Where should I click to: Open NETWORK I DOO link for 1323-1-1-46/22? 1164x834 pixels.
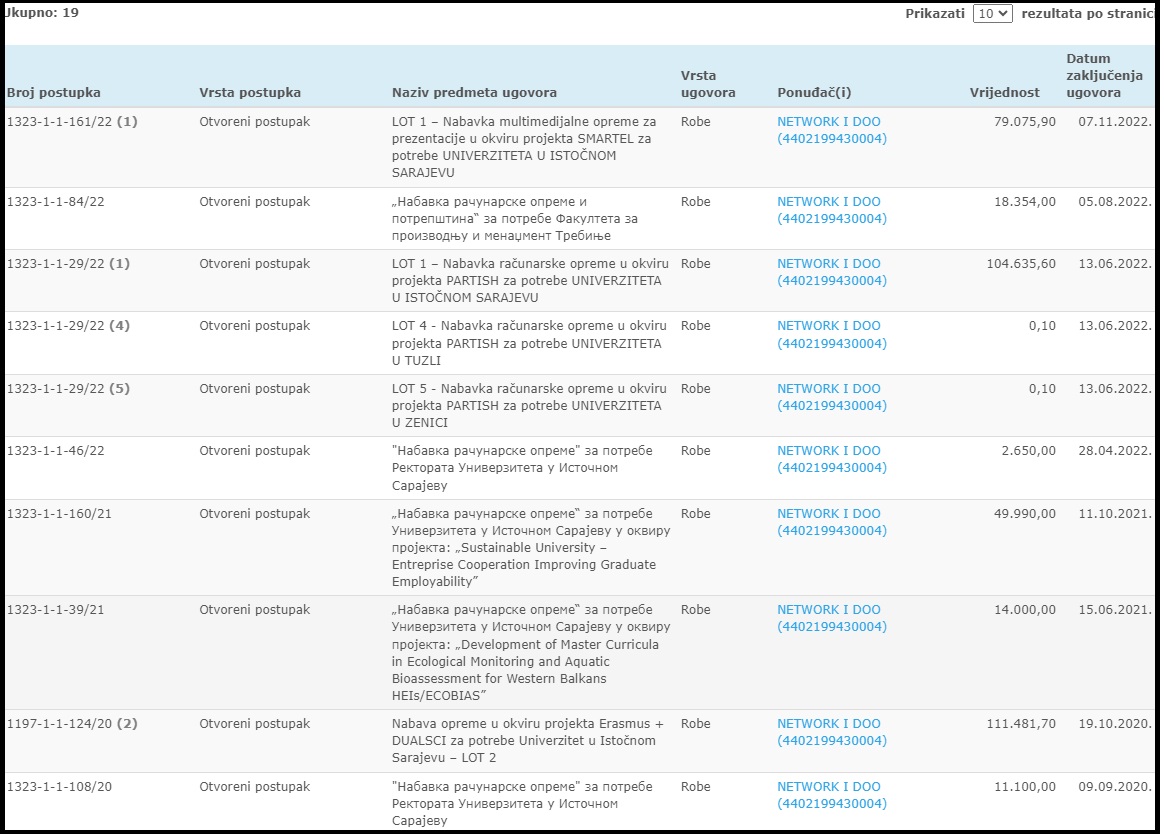[831, 459]
